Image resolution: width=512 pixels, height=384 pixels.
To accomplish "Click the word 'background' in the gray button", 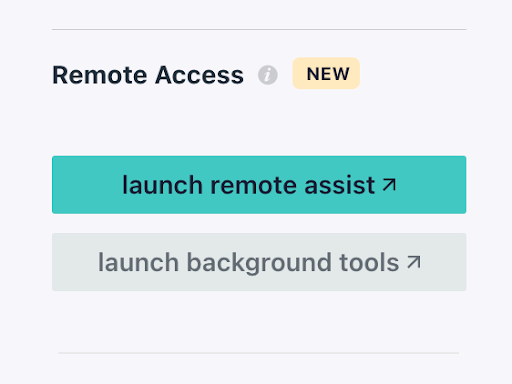I will click(x=259, y=264).
